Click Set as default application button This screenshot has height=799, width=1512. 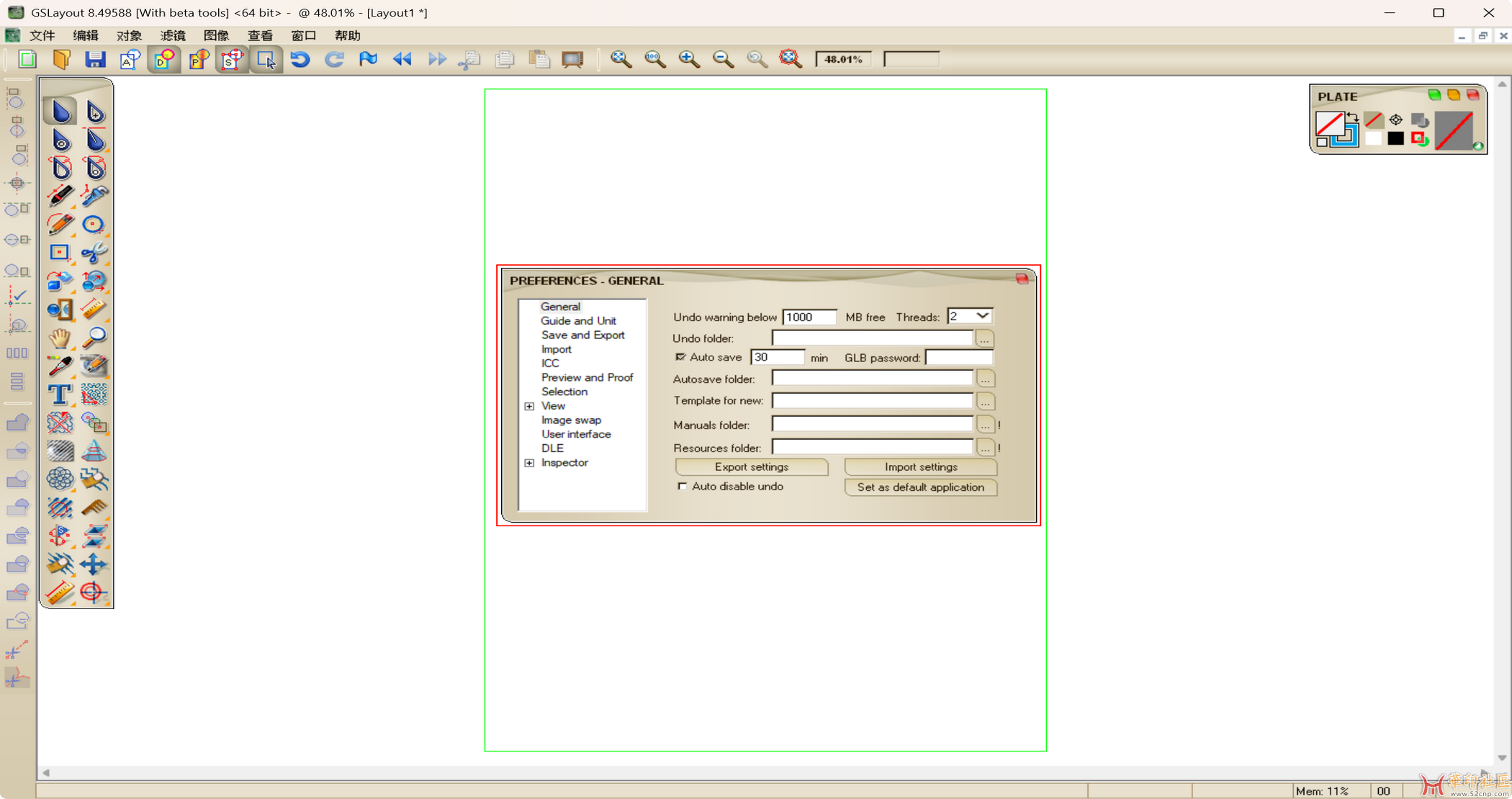pyautogui.click(x=920, y=487)
